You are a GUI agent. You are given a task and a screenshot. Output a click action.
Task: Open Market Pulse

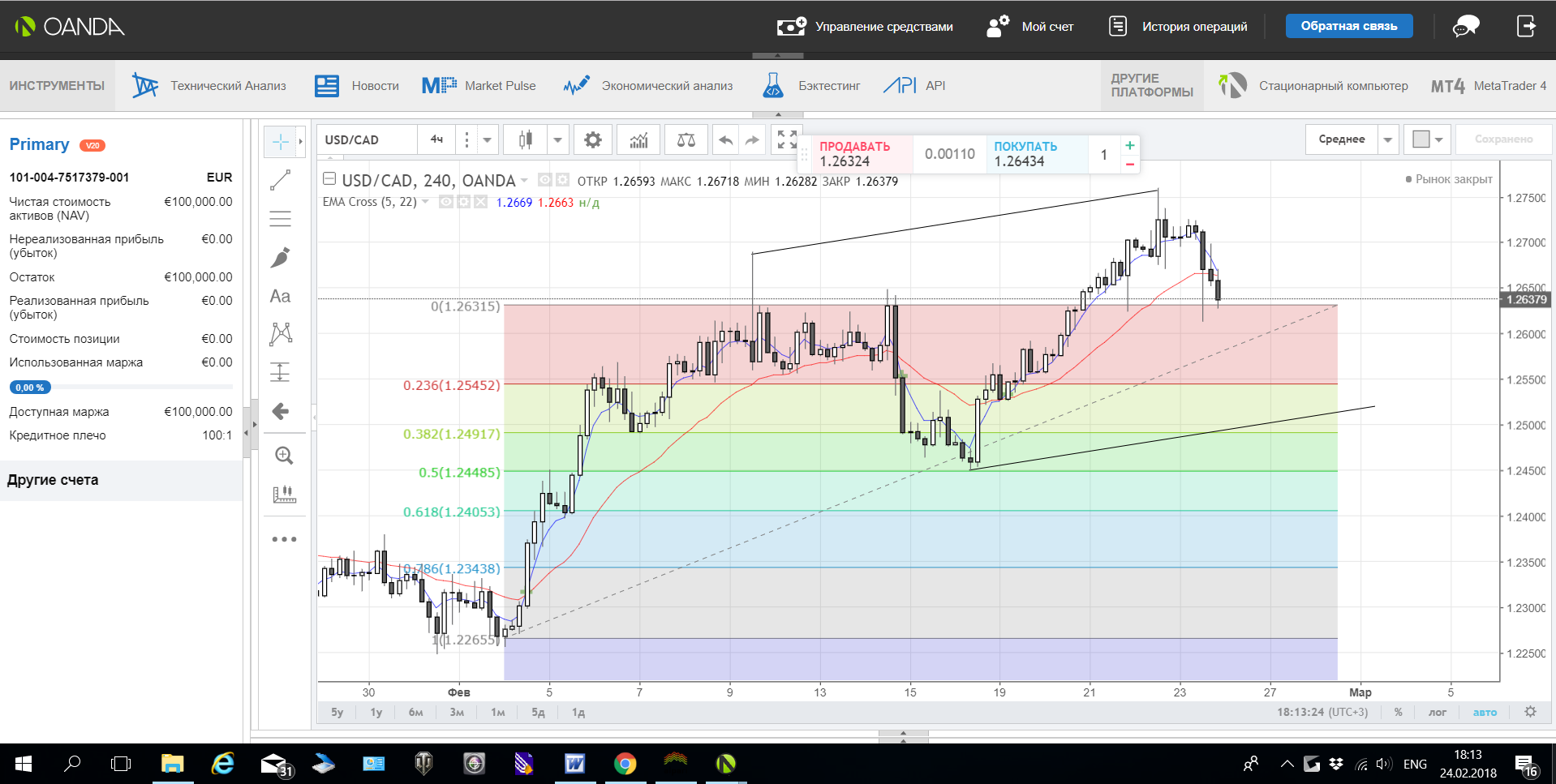pos(479,85)
